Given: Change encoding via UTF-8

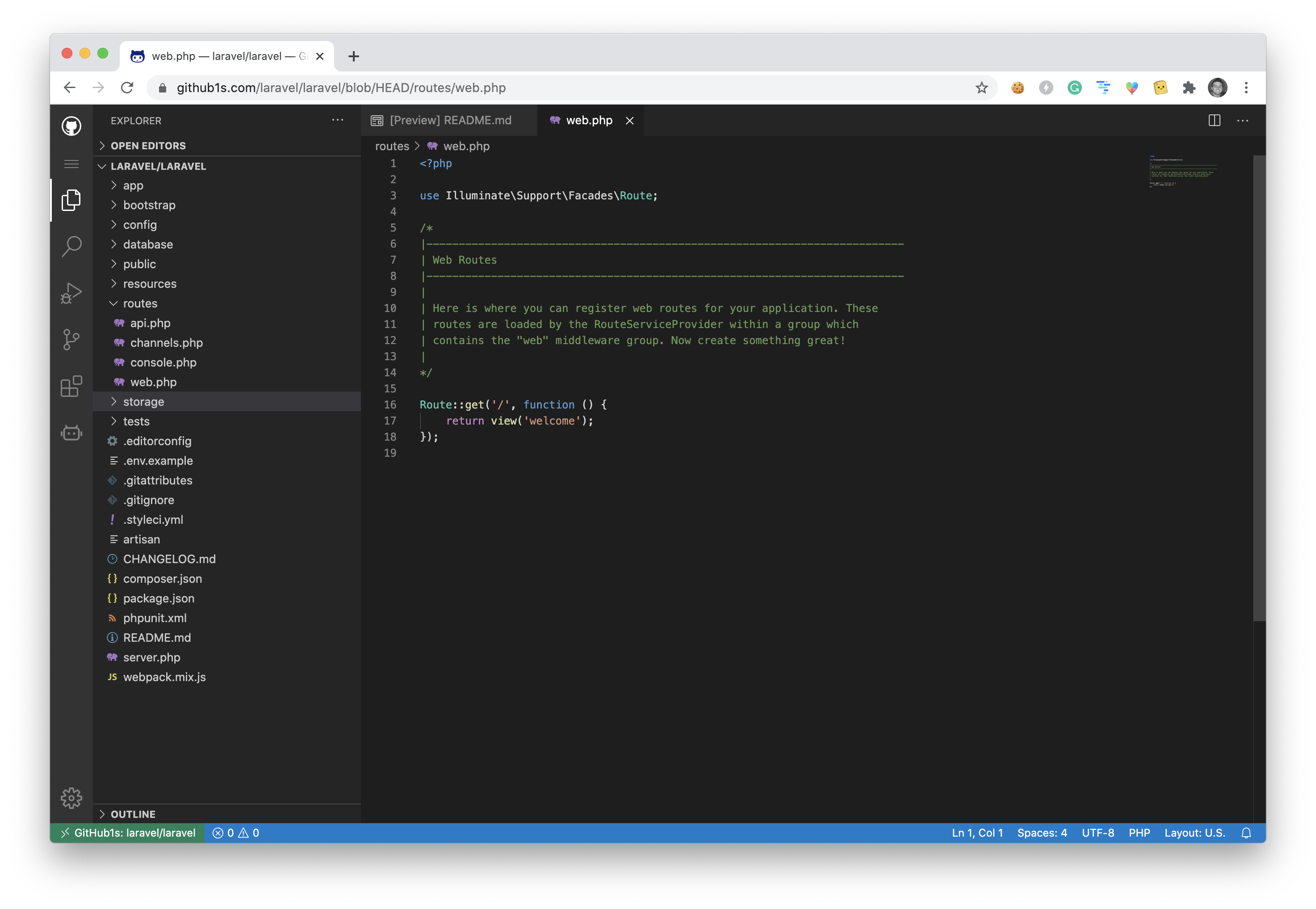Looking at the screenshot, I should click(1098, 833).
